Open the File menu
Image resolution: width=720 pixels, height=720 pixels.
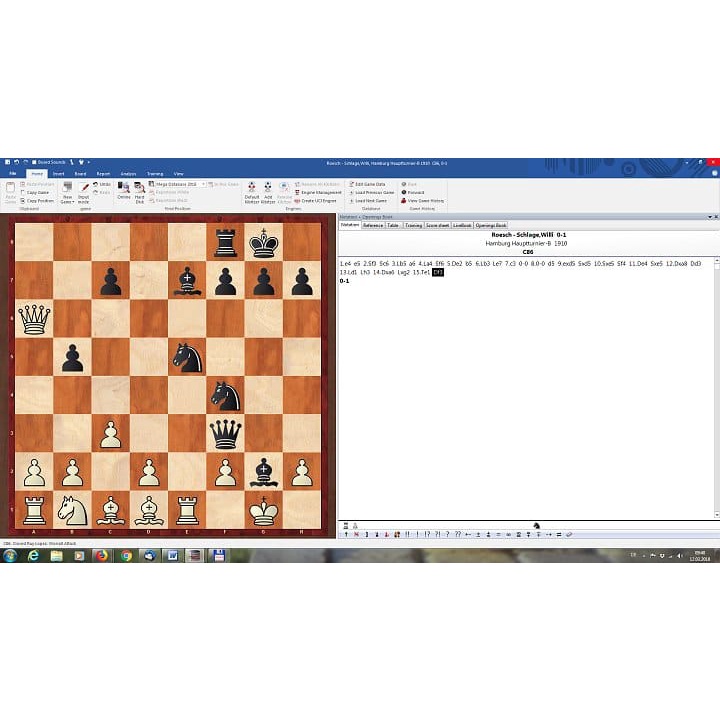13,174
